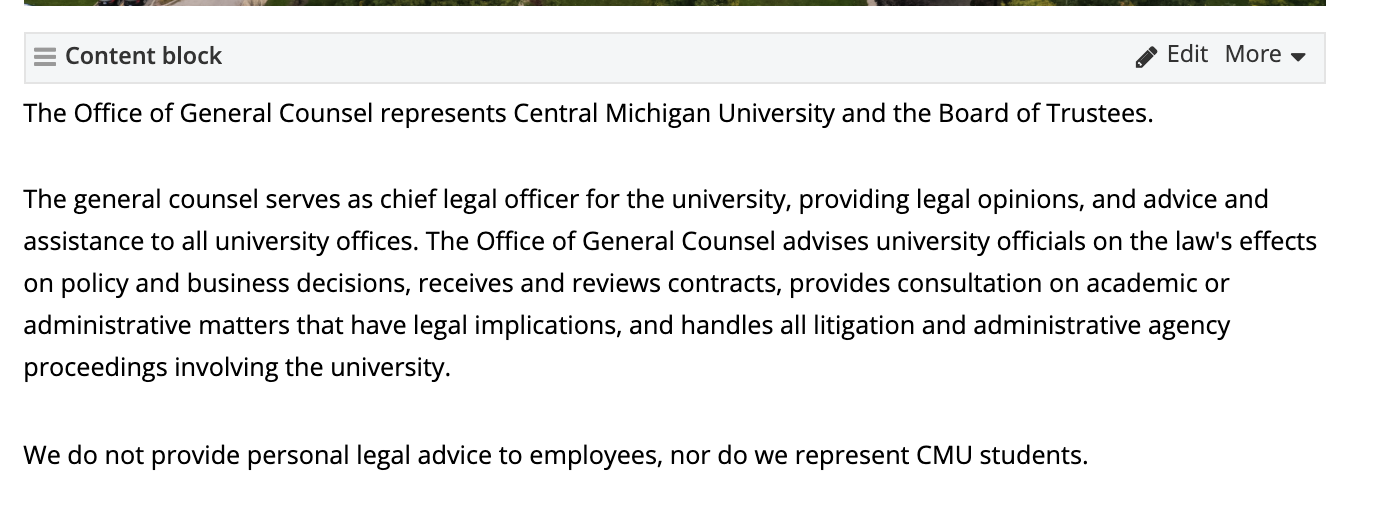
Task: Click the Edit link in block header
Action: [1187, 54]
